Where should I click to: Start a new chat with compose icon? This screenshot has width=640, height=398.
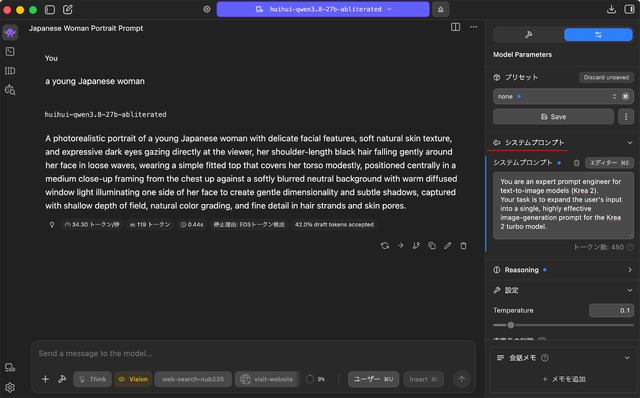click(68, 9)
